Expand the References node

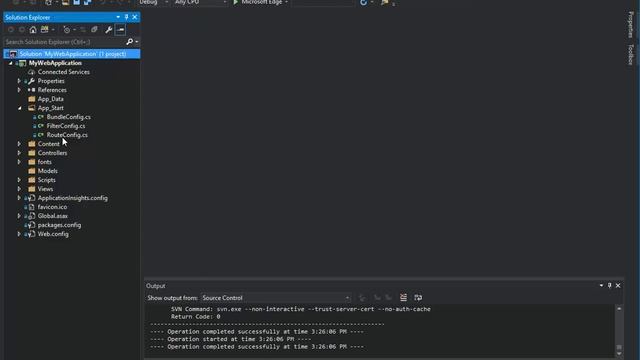19,90
